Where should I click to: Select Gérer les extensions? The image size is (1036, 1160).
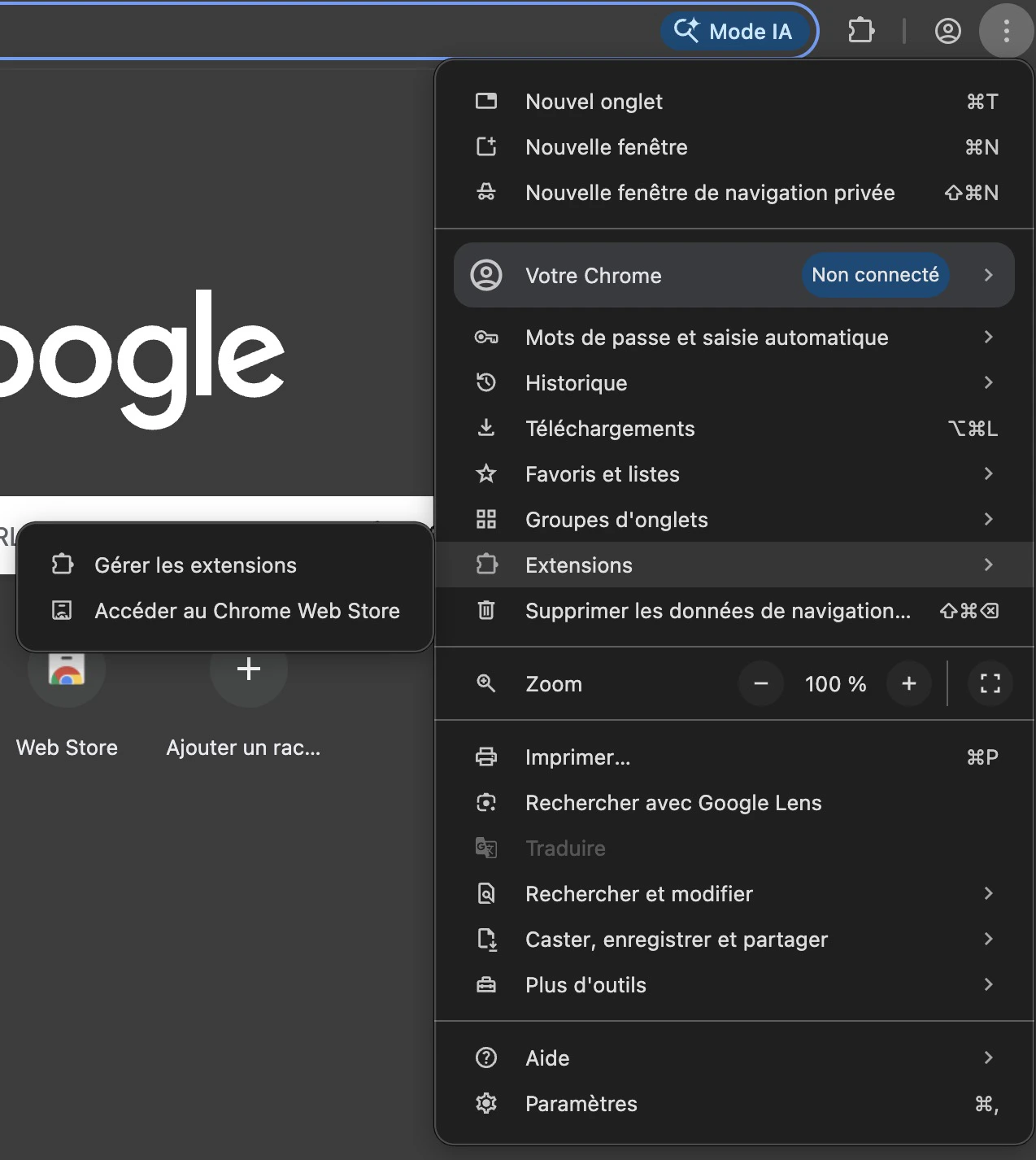pyautogui.click(x=224, y=565)
